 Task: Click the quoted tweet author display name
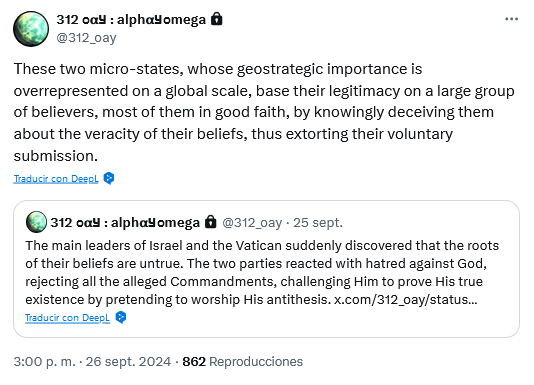[125, 223]
